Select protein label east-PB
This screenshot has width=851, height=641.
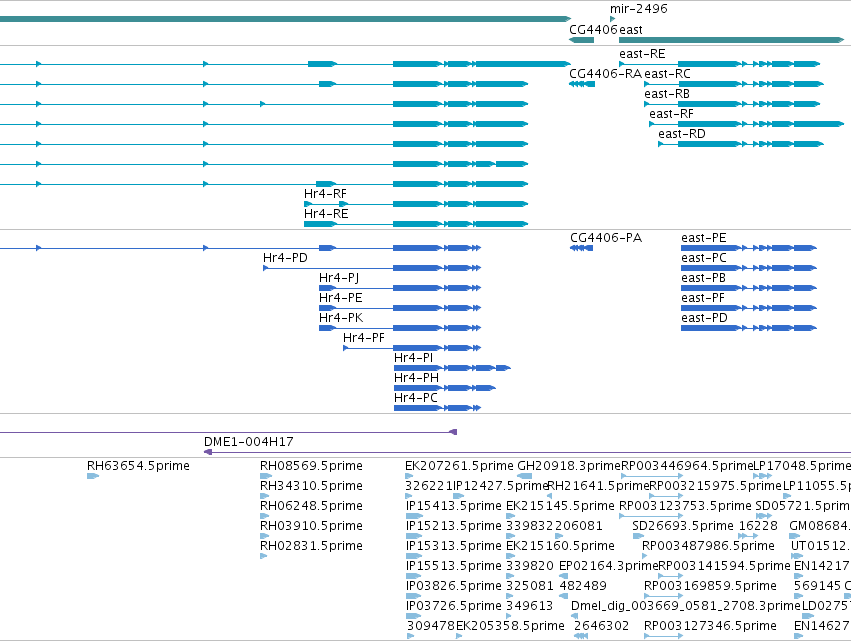pyautogui.click(x=703, y=278)
